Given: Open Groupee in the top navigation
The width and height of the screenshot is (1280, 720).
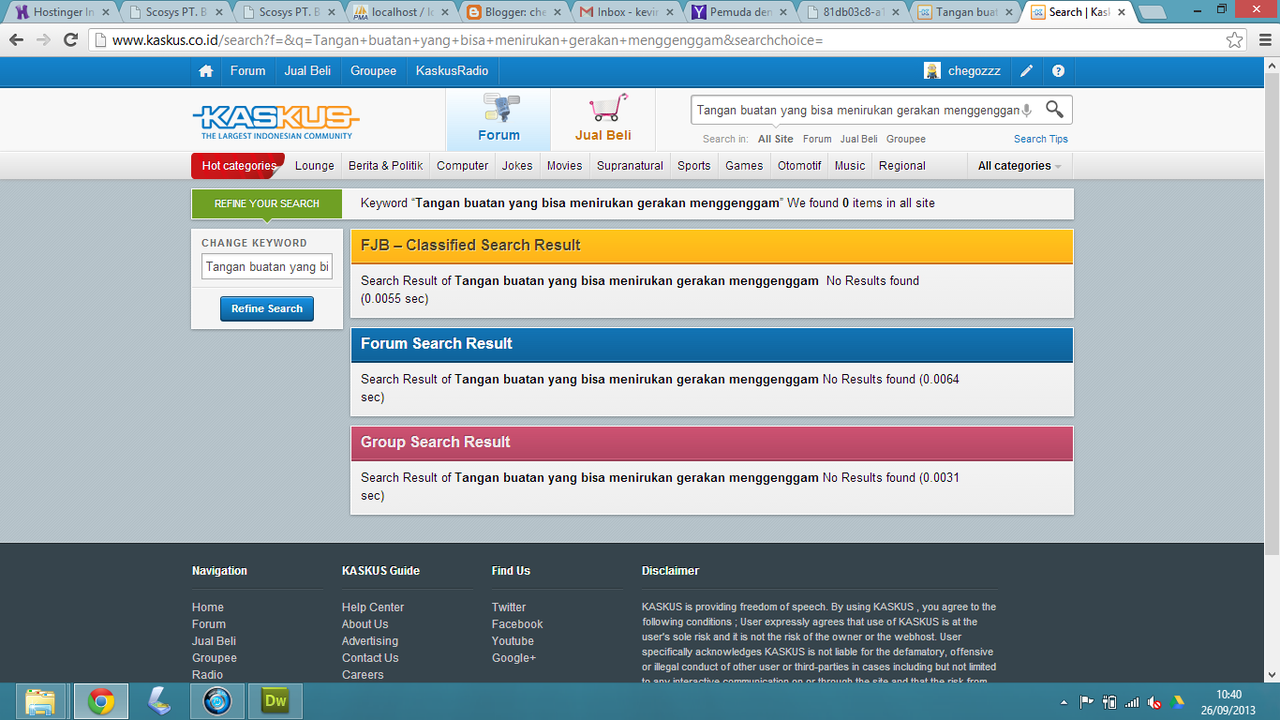Looking at the screenshot, I should coord(374,71).
